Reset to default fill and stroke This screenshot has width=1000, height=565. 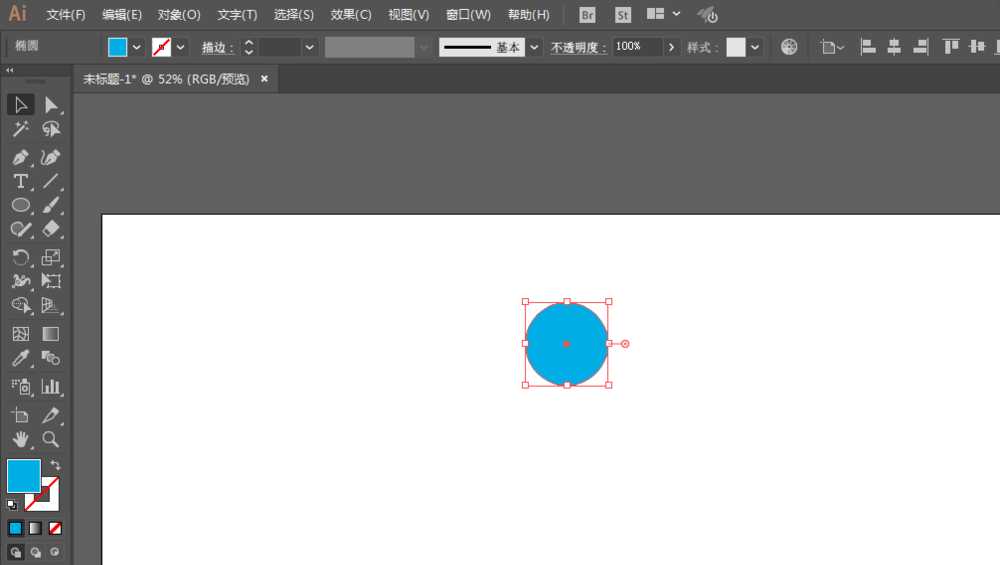[x=12, y=505]
